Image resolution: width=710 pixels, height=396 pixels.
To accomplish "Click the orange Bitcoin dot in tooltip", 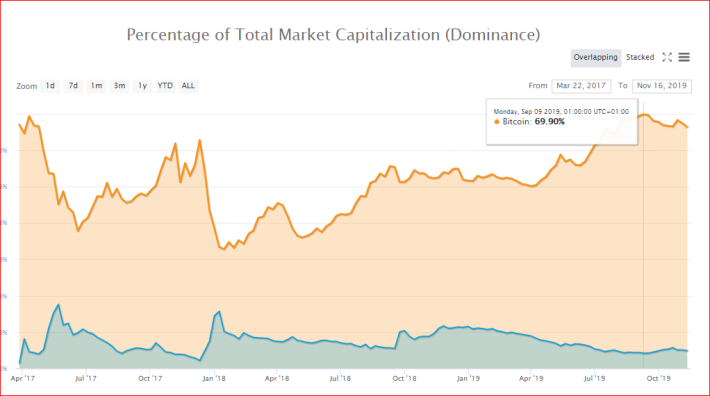I will [x=497, y=122].
